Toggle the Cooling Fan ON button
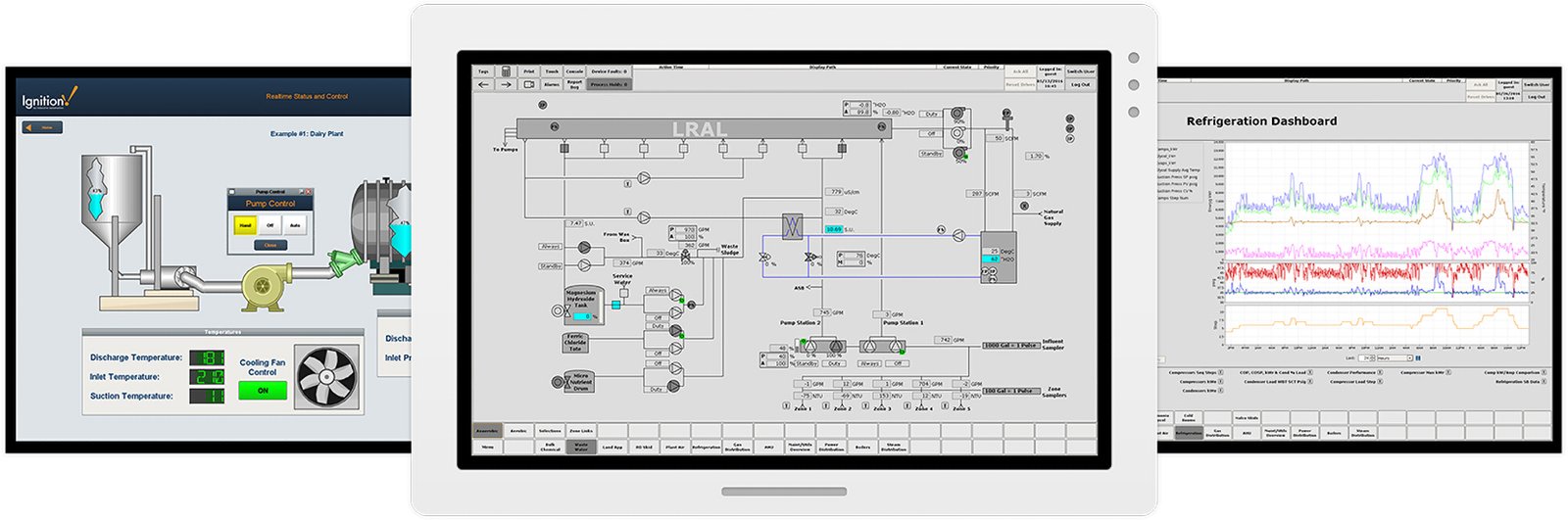1568x520 pixels. coord(263,390)
